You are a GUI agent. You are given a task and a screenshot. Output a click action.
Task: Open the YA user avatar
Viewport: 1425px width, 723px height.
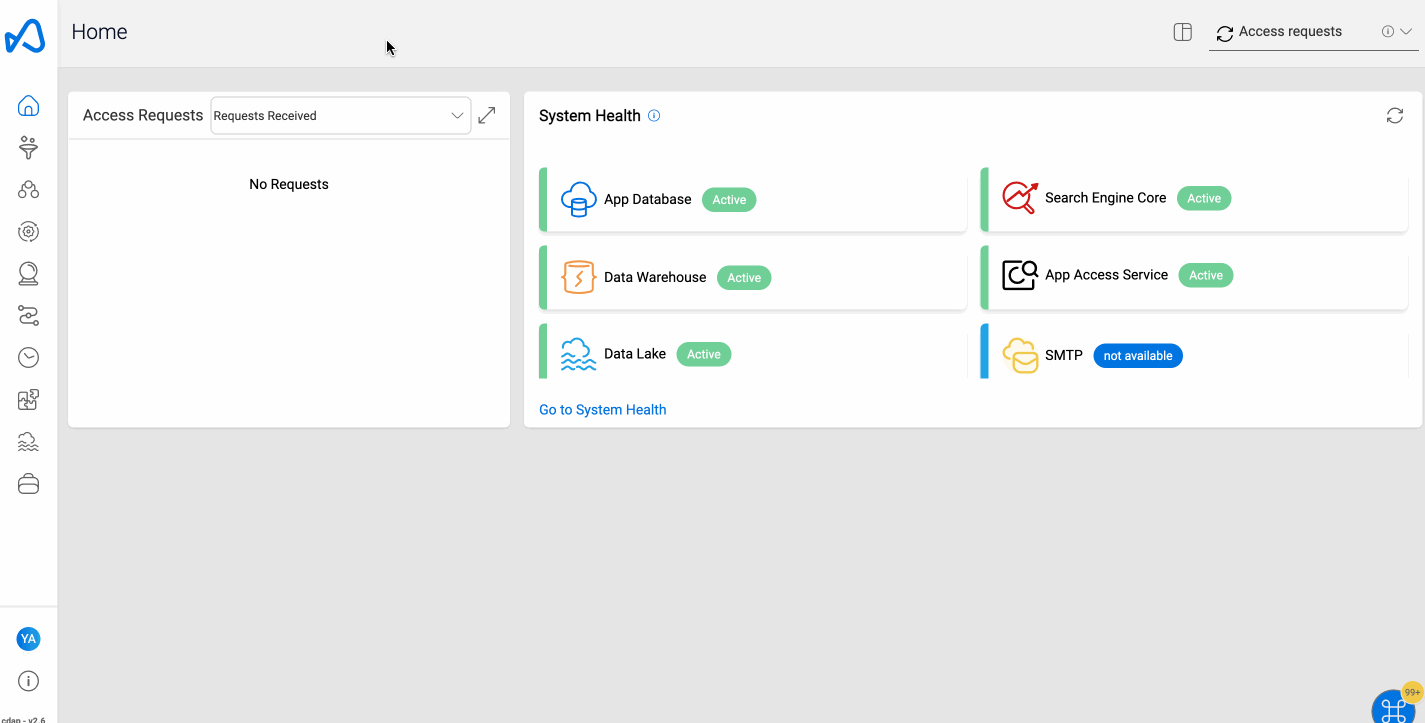(29, 639)
